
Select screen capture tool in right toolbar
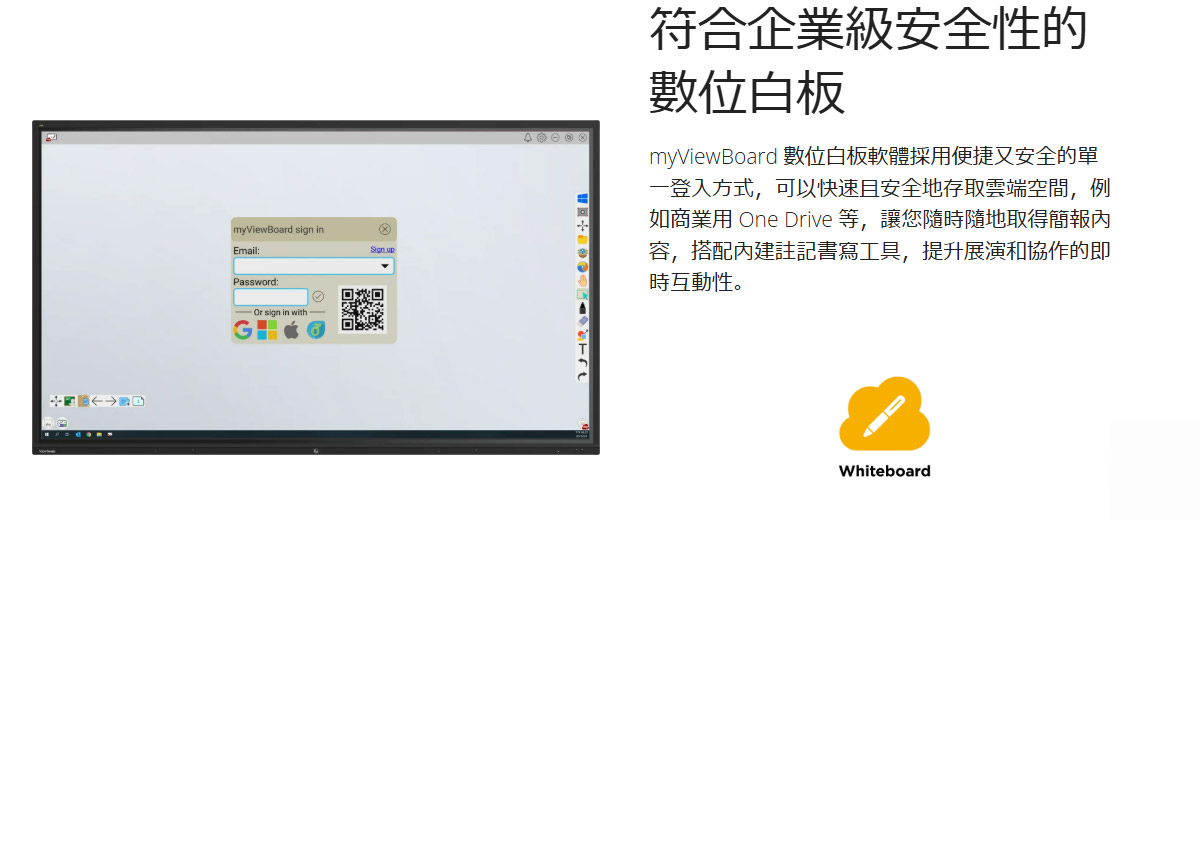582,212
